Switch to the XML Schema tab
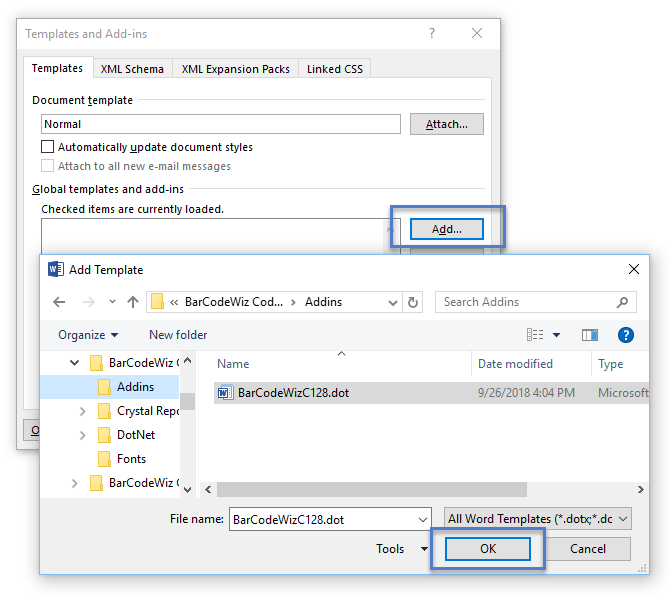The image size is (670, 600). tap(132, 69)
